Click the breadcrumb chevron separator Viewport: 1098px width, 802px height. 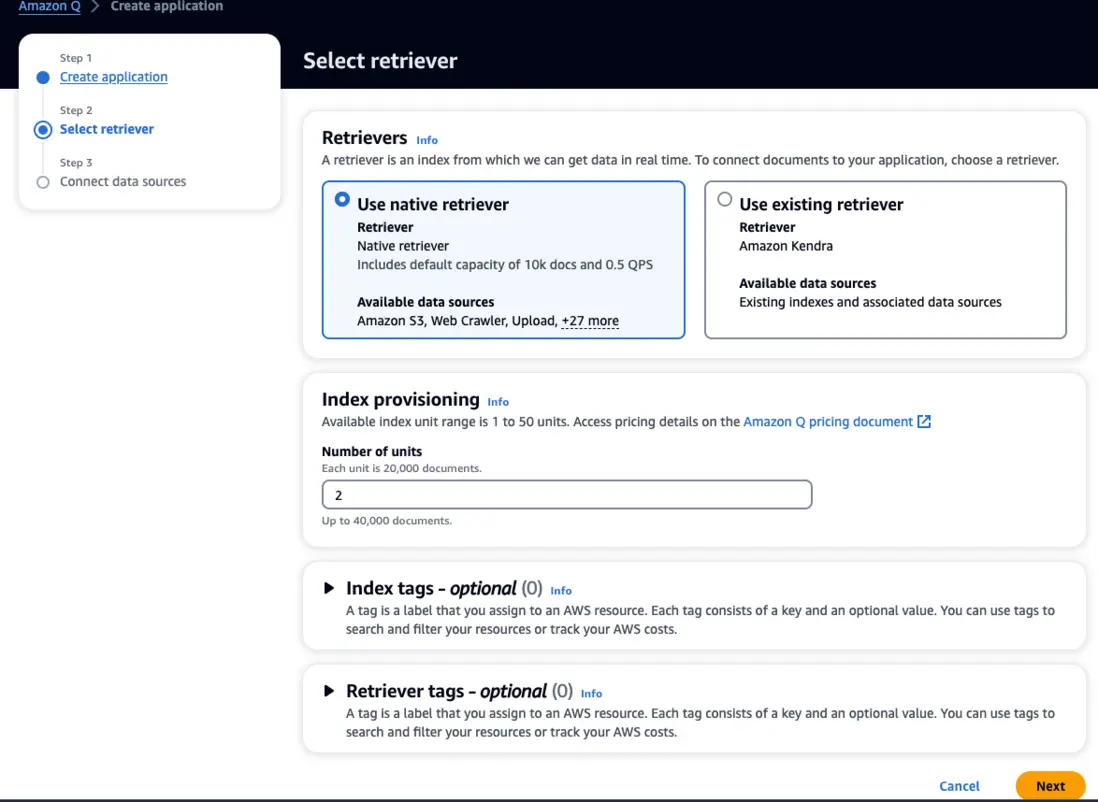pos(96,6)
